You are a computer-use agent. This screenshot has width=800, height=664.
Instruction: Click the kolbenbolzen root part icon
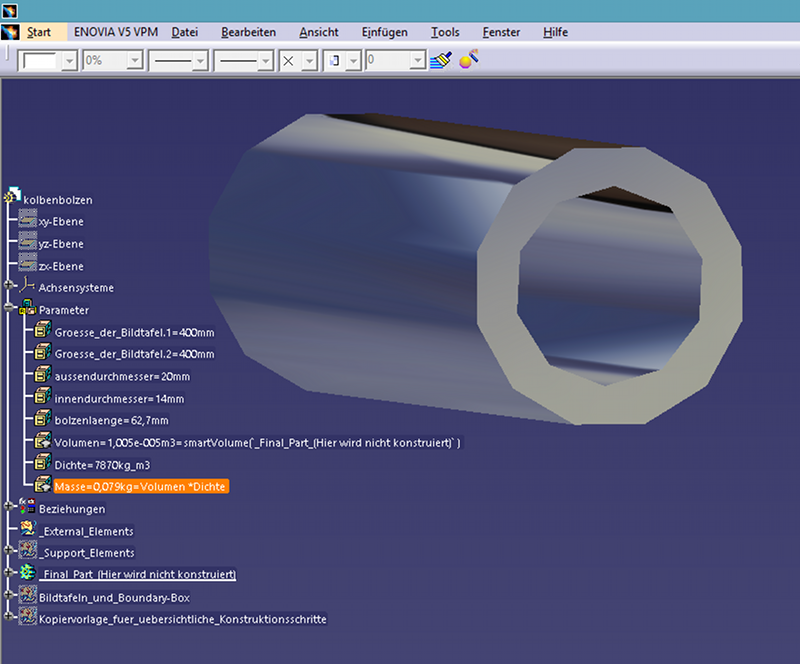point(13,199)
